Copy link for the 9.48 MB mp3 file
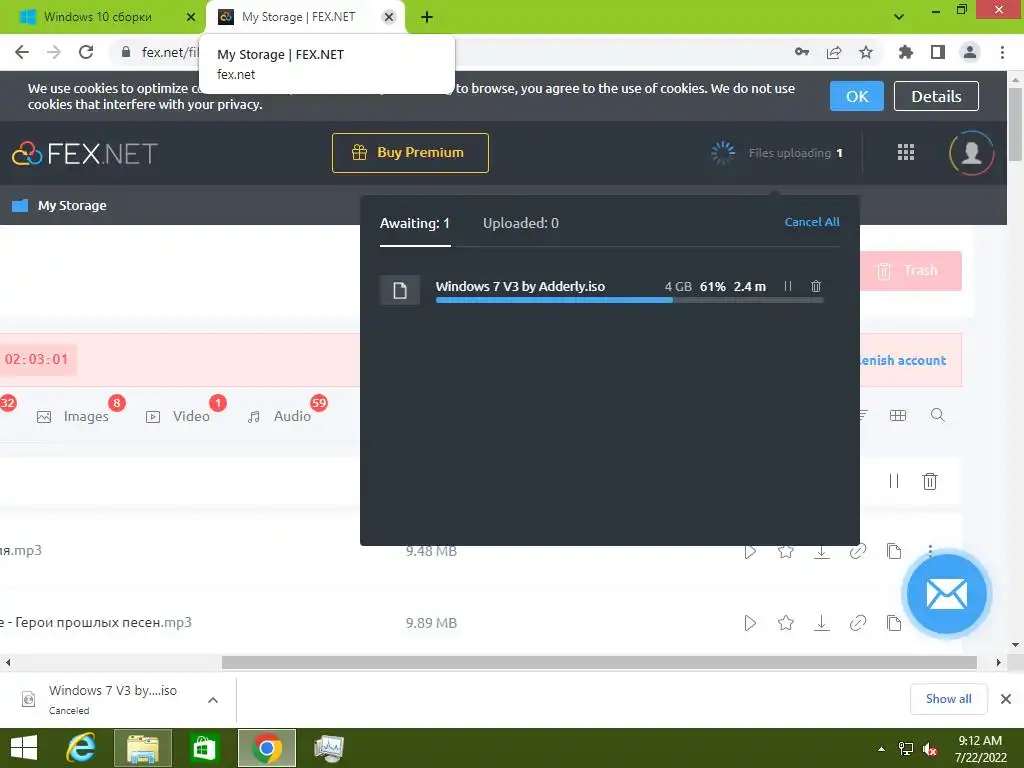The image size is (1024, 768). [x=857, y=551]
